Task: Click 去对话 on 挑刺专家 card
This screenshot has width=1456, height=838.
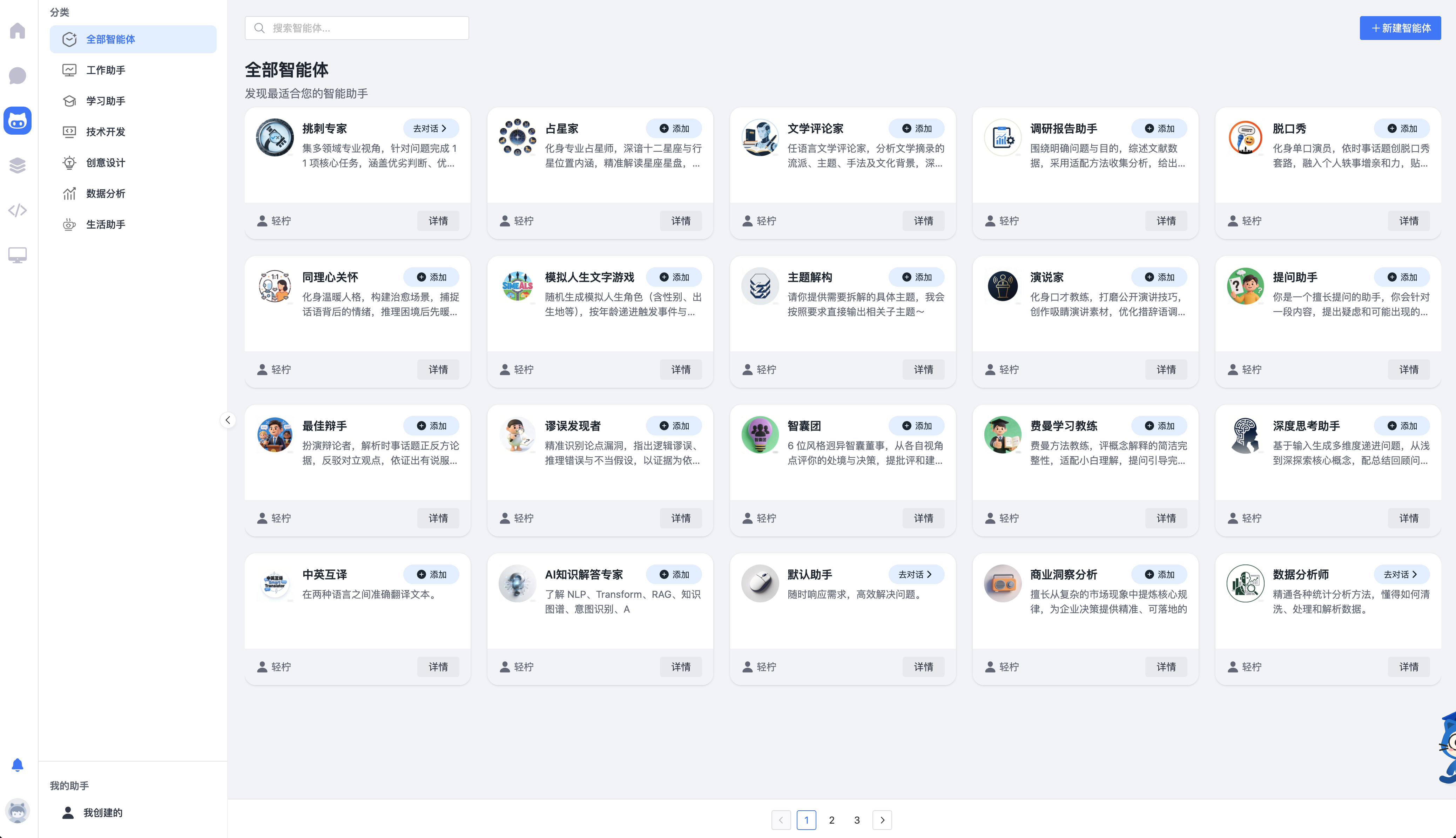Action: pyautogui.click(x=431, y=128)
